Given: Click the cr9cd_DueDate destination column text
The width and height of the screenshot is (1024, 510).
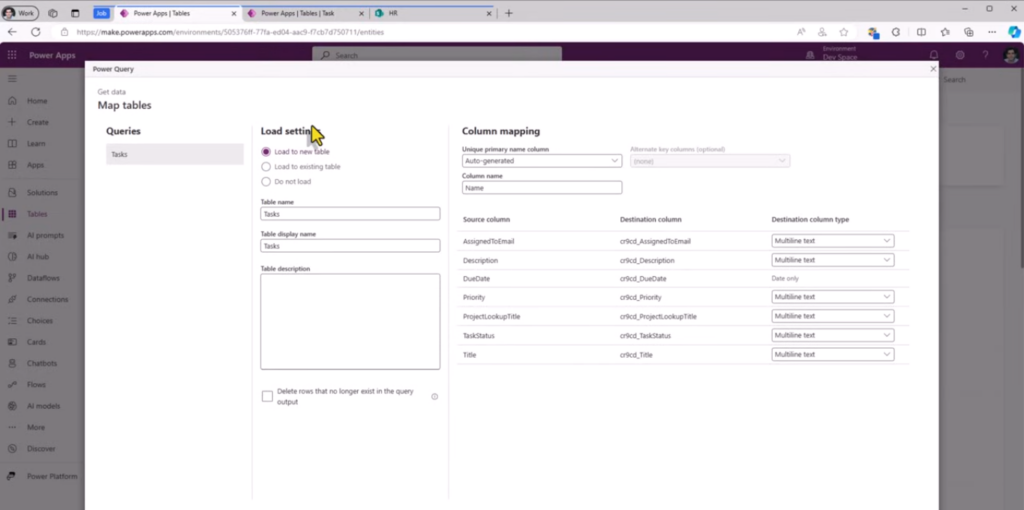Looking at the screenshot, I should pyautogui.click(x=643, y=279).
